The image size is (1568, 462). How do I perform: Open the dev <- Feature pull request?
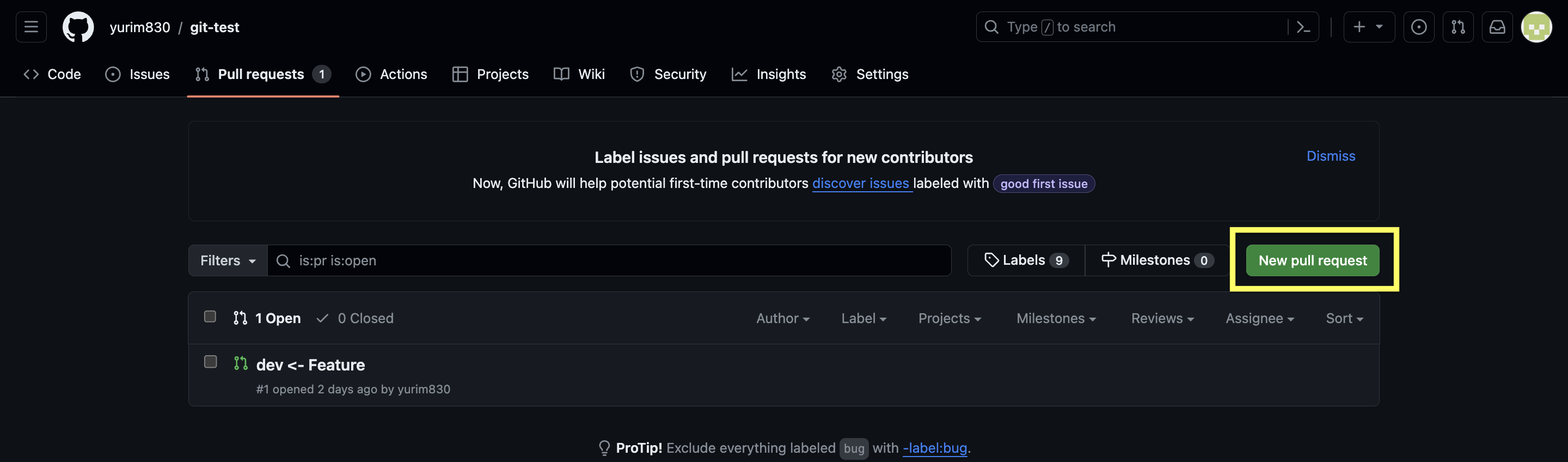pyautogui.click(x=310, y=364)
